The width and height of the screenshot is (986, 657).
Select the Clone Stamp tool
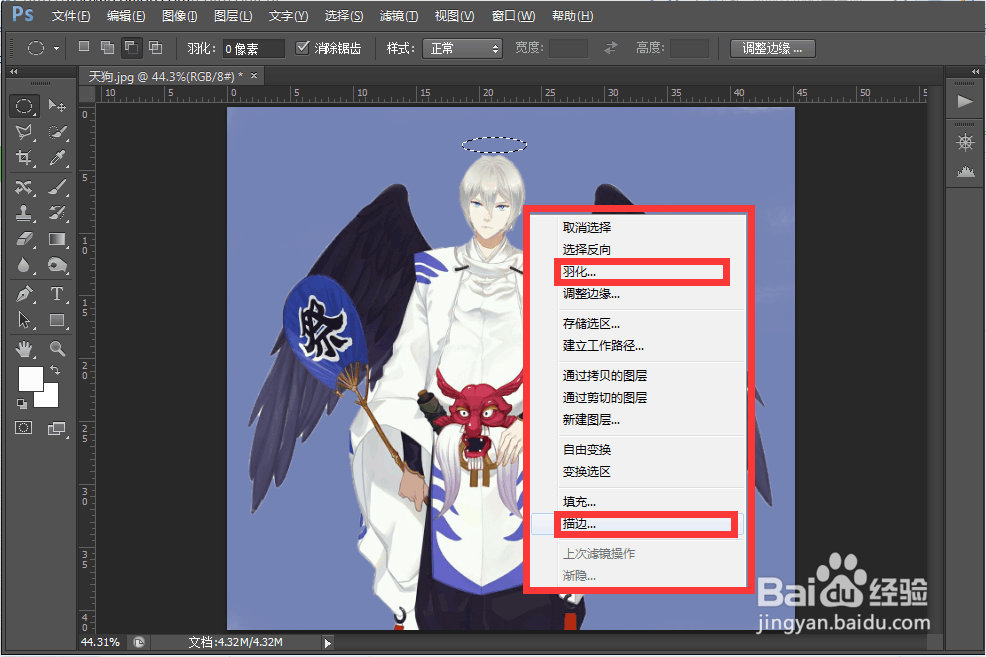[24, 213]
